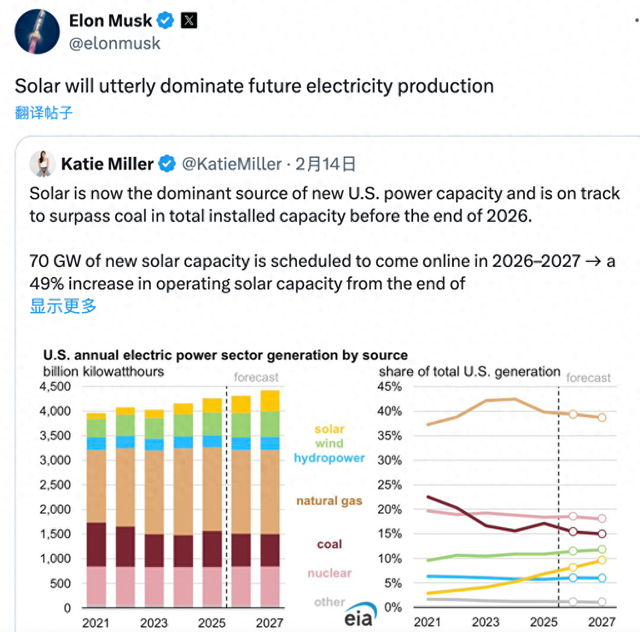This screenshot has height=632, width=640.
Task: Click the @elonmusk handle
Action: [x=115, y=43]
